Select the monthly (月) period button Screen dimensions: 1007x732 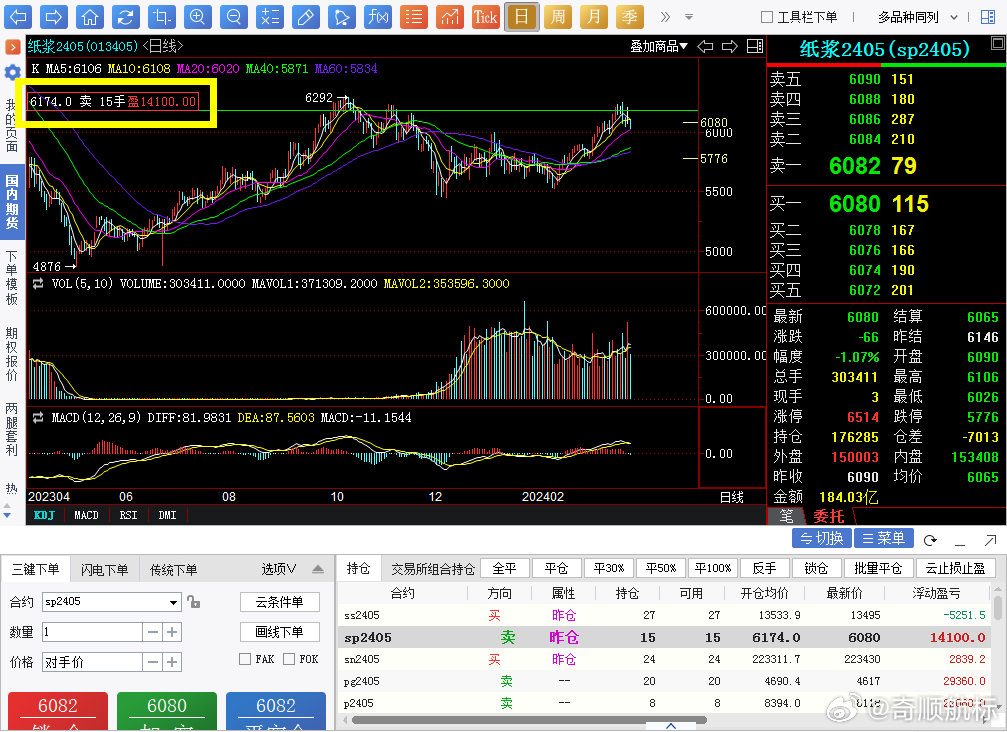click(594, 17)
